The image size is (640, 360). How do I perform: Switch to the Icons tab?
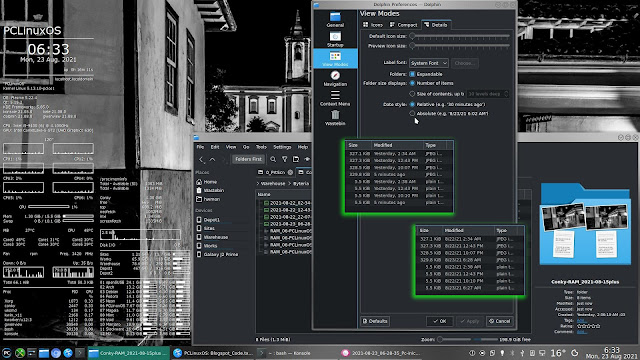click(x=373, y=25)
